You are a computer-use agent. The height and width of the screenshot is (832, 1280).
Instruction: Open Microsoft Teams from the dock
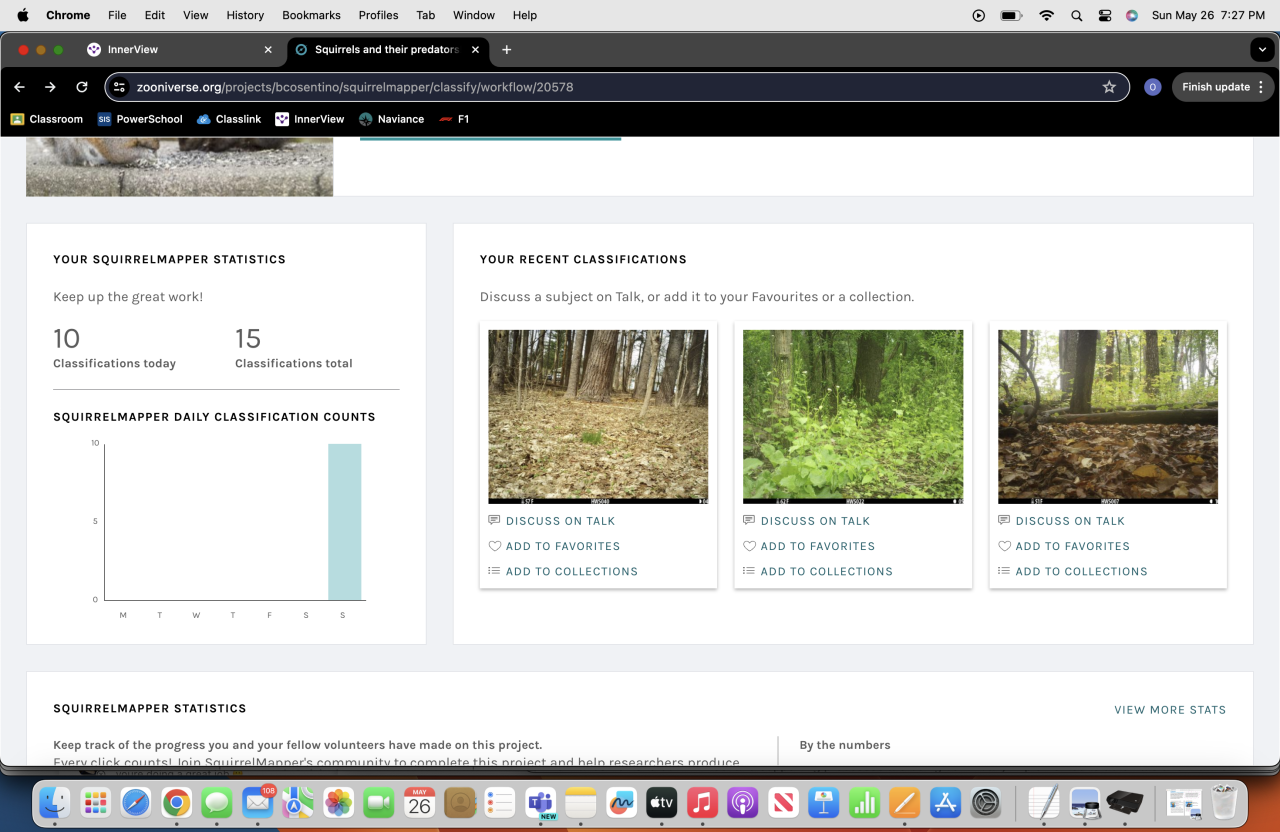(x=541, y=802)
